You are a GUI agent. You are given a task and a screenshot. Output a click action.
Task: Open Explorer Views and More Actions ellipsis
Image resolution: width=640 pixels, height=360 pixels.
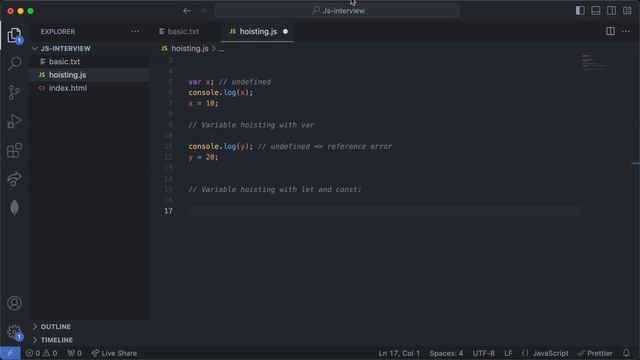pyautogui.click(x=135, y=31)
